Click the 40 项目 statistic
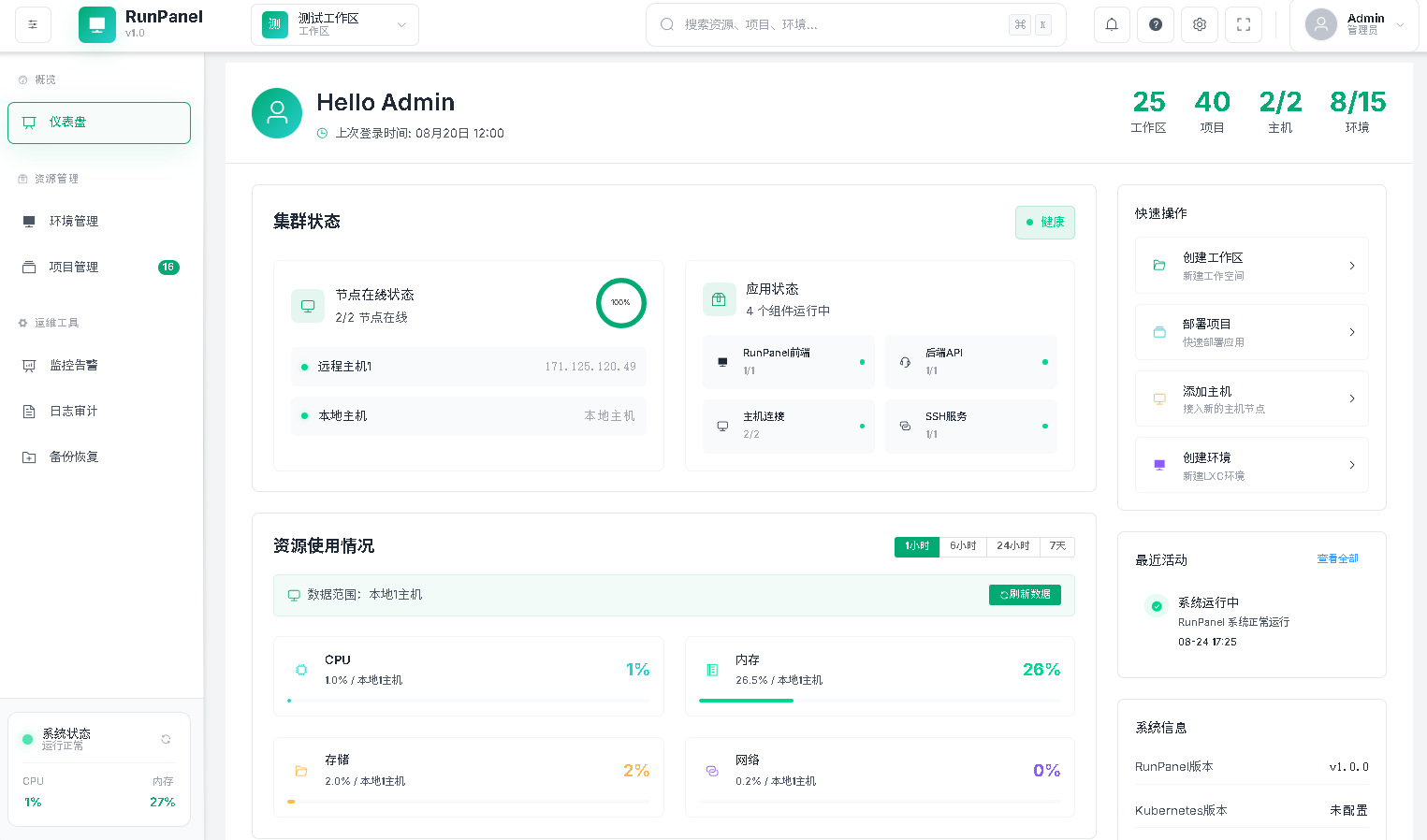Viewport: 1427px width, 840px height. tap(1213, 112)
